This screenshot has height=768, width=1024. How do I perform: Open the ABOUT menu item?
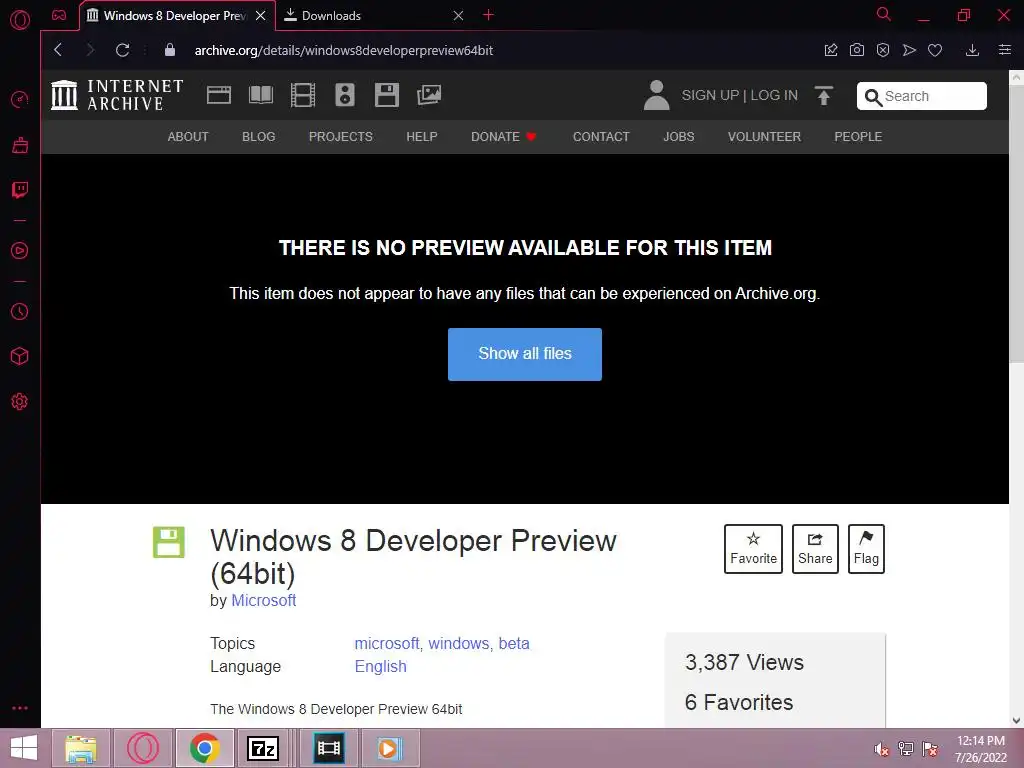(x=188, y=136)
